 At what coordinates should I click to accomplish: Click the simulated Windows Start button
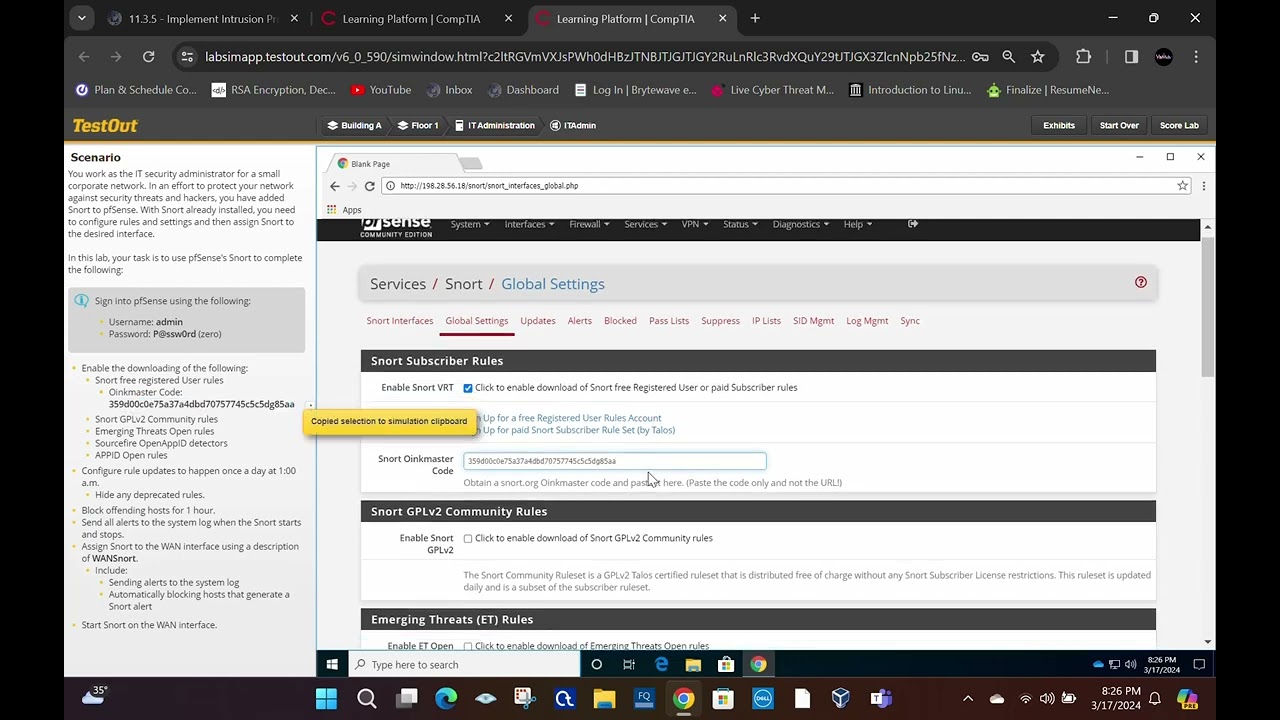click(332, 664)
